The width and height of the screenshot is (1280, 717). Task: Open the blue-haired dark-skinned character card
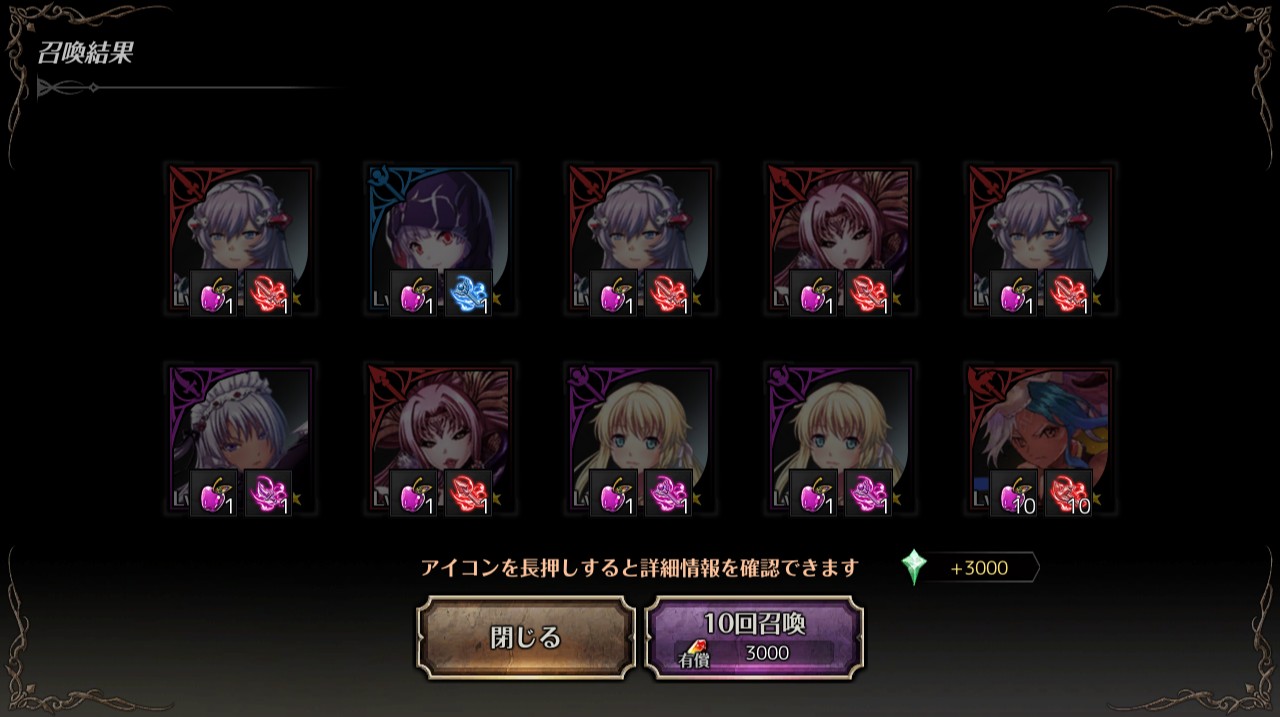tap(1040, 439)
